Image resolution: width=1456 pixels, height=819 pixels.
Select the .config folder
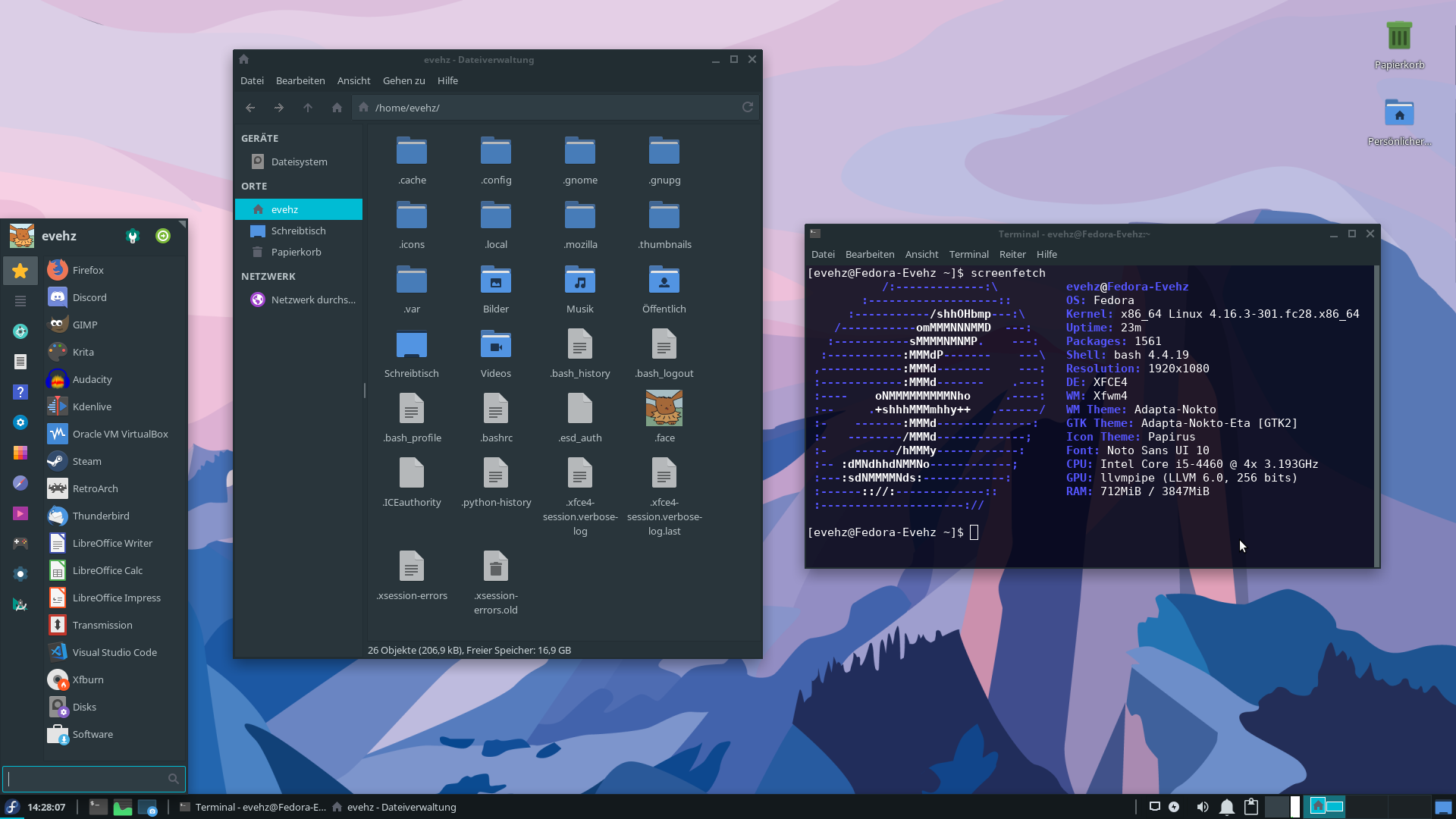[496, 160]
